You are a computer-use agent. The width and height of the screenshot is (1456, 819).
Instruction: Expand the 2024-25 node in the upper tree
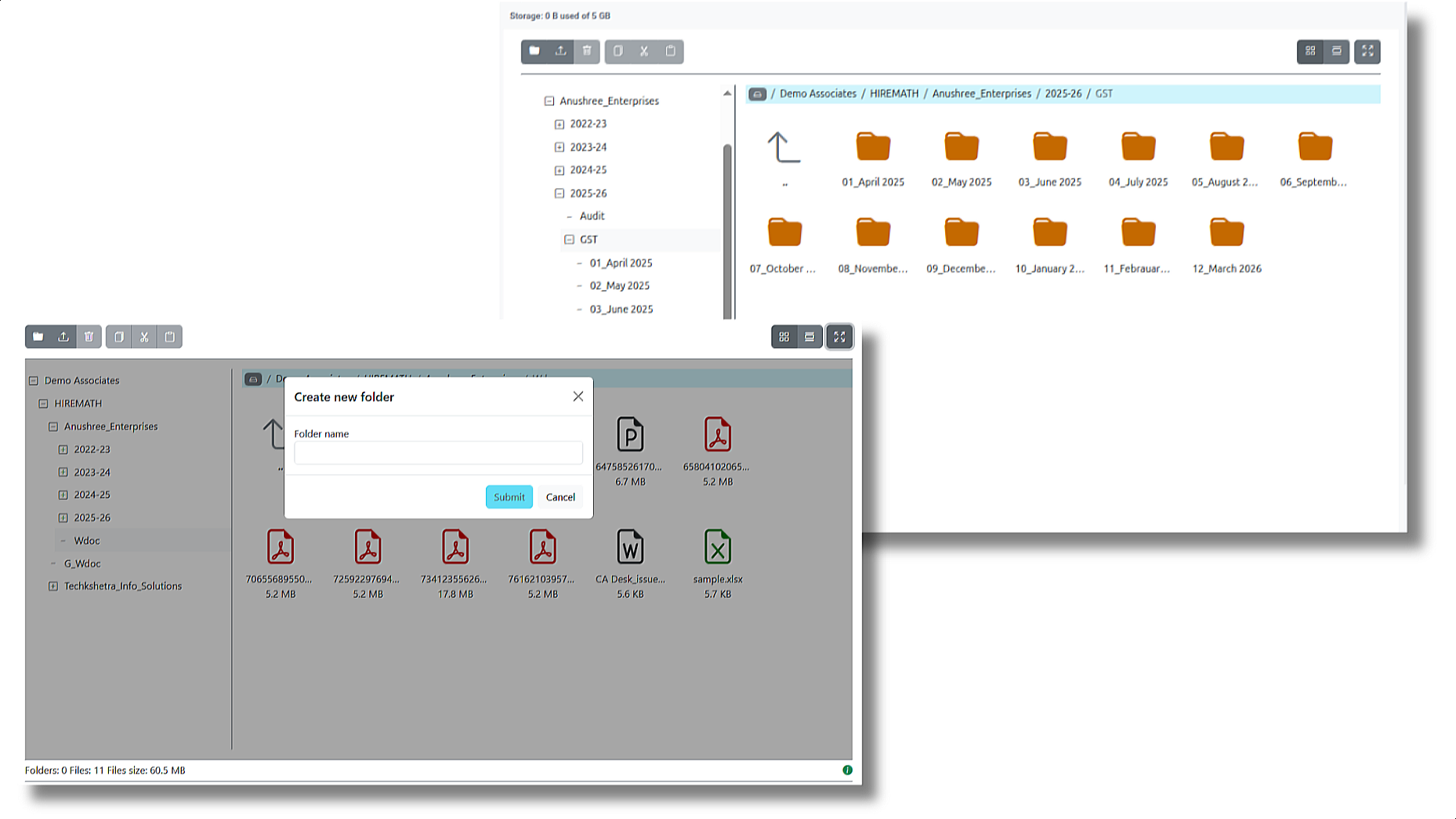[560, 170]
